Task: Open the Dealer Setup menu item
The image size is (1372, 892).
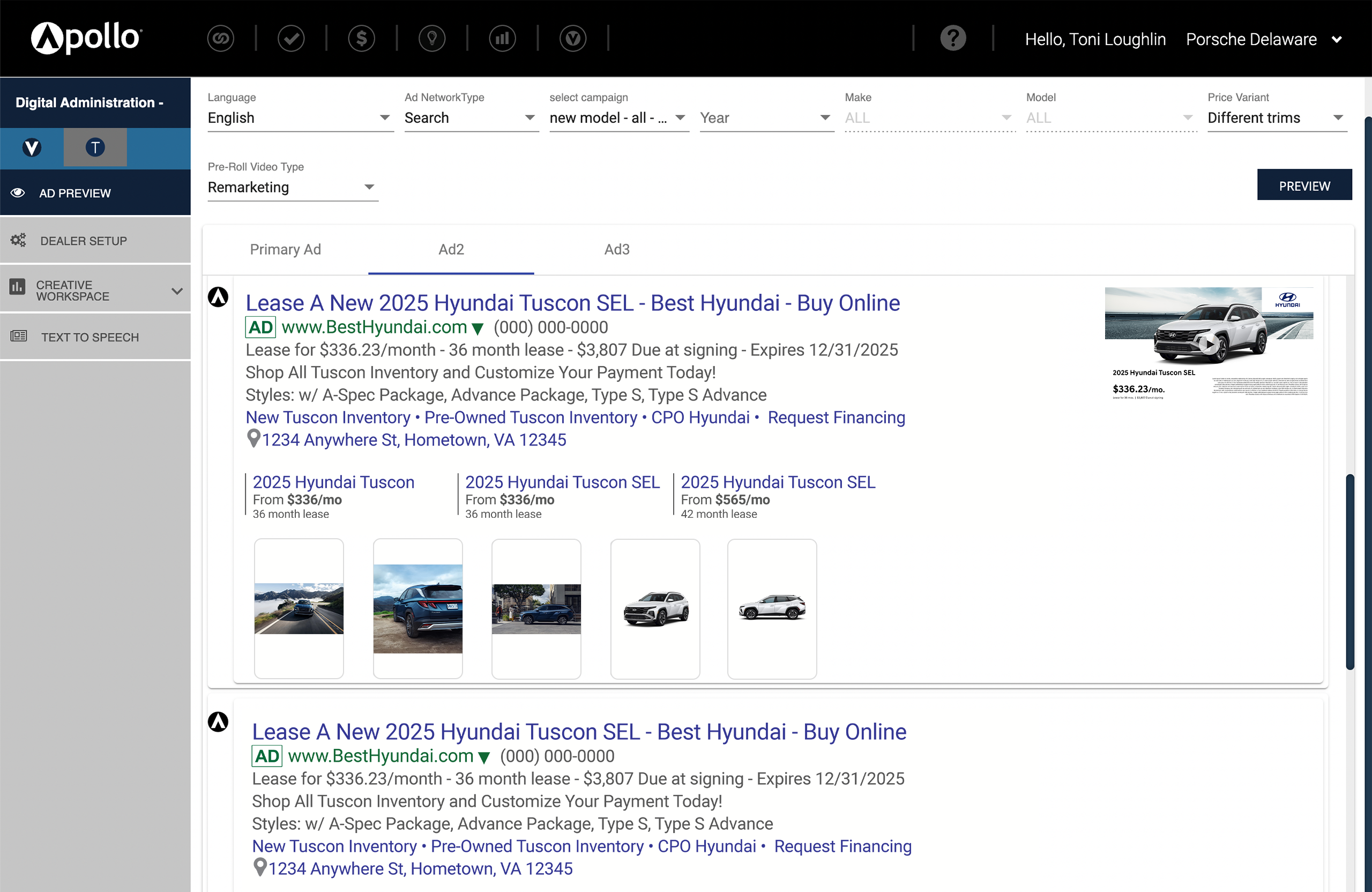Action: tap(95, 241)
